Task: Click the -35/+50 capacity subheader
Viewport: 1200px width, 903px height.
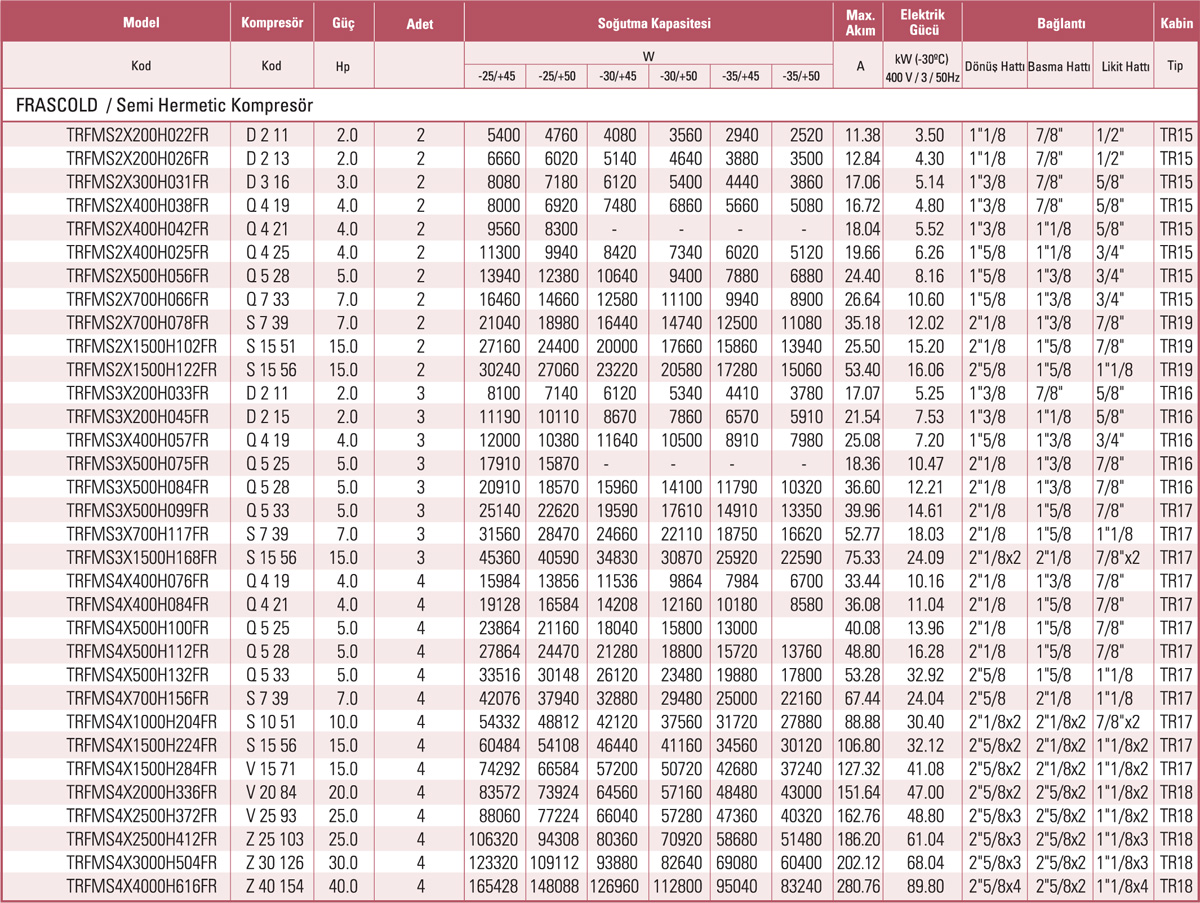Action: point(801,76)
